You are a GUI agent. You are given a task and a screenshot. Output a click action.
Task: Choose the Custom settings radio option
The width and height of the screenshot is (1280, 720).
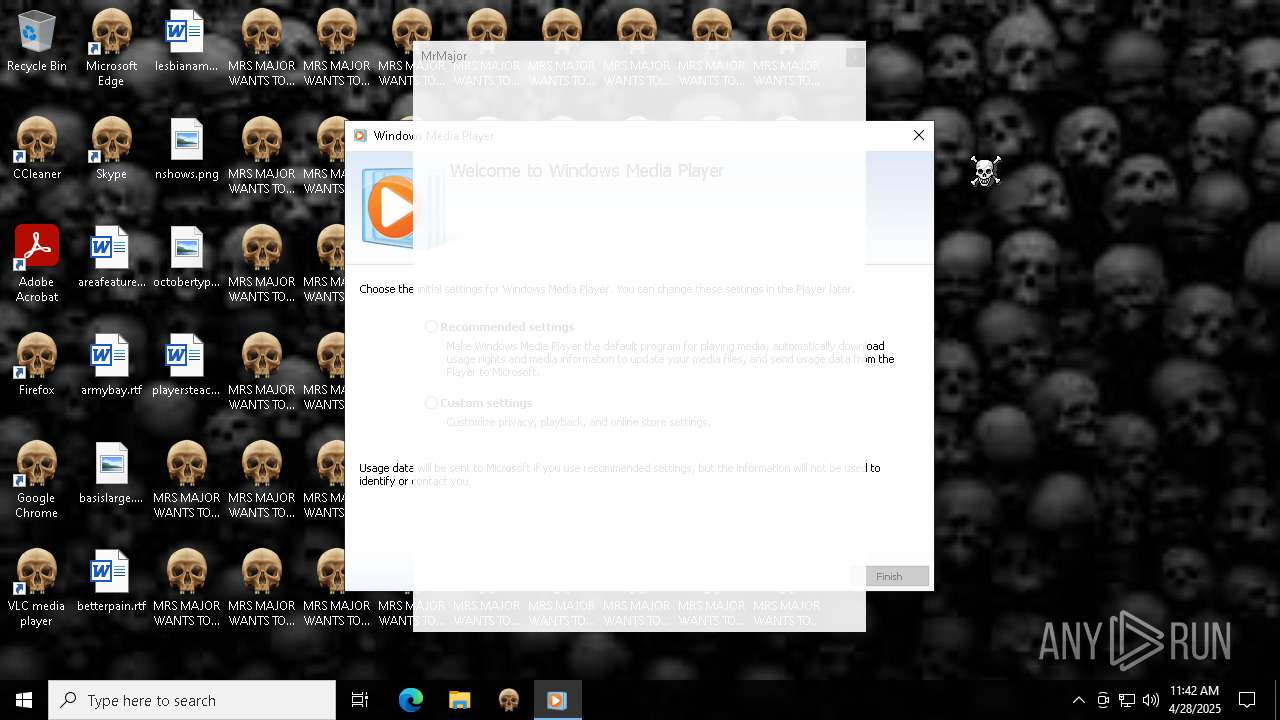coord(432,403)
